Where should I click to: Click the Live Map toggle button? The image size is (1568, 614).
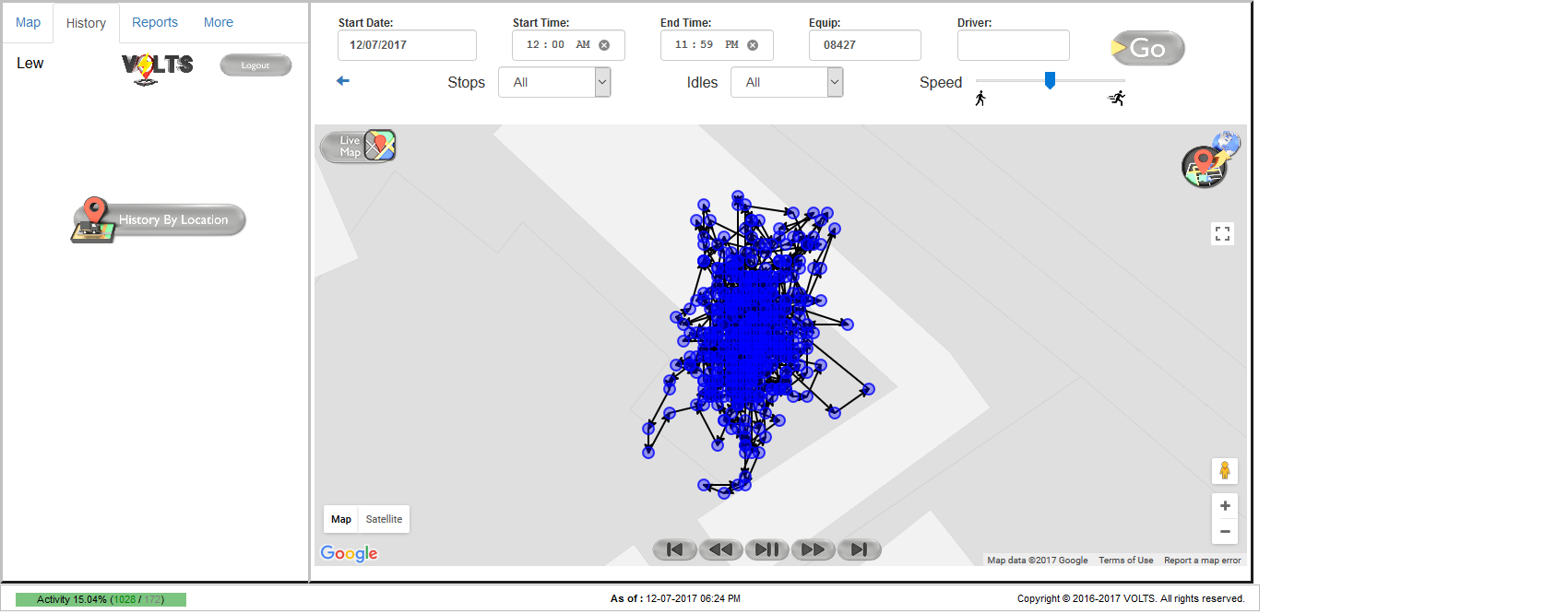[x=358, y=147]
